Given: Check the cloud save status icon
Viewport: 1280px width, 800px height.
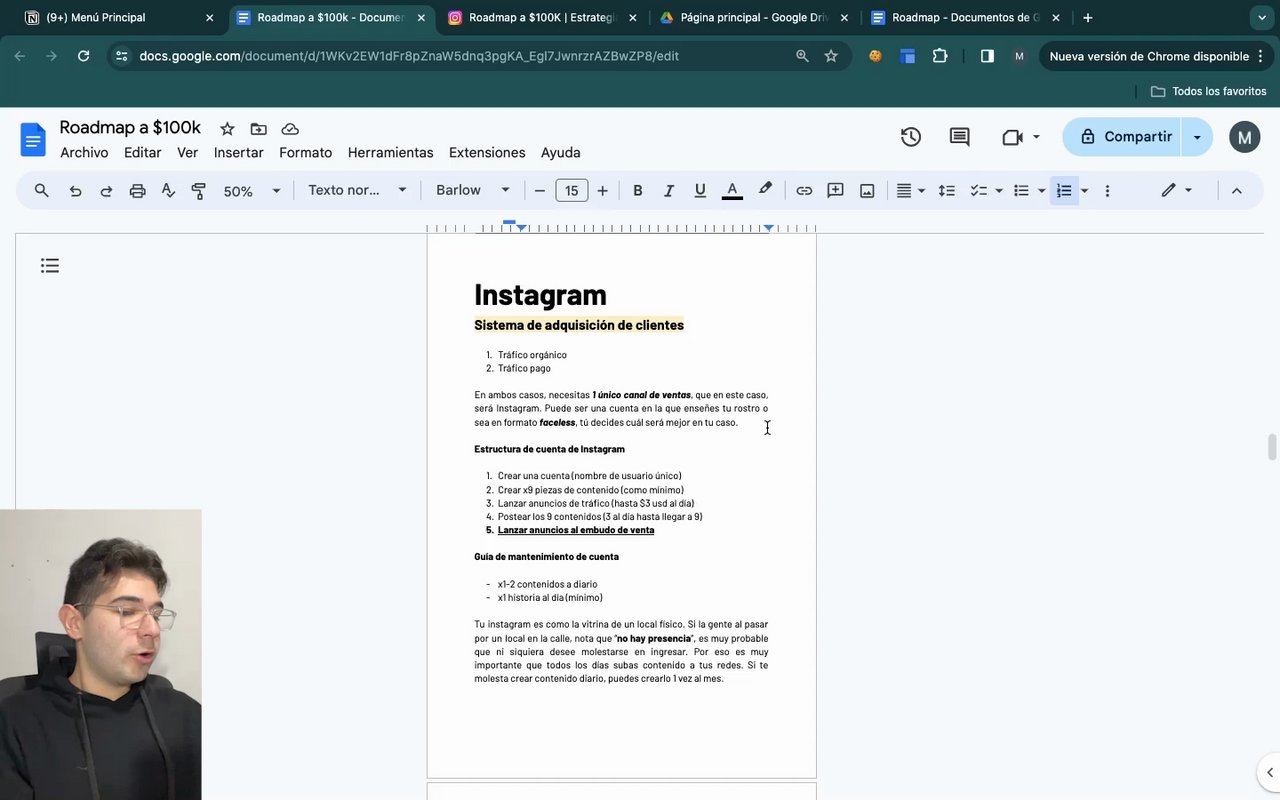Looking at the screenshot, I should click(x=290, y=129).
